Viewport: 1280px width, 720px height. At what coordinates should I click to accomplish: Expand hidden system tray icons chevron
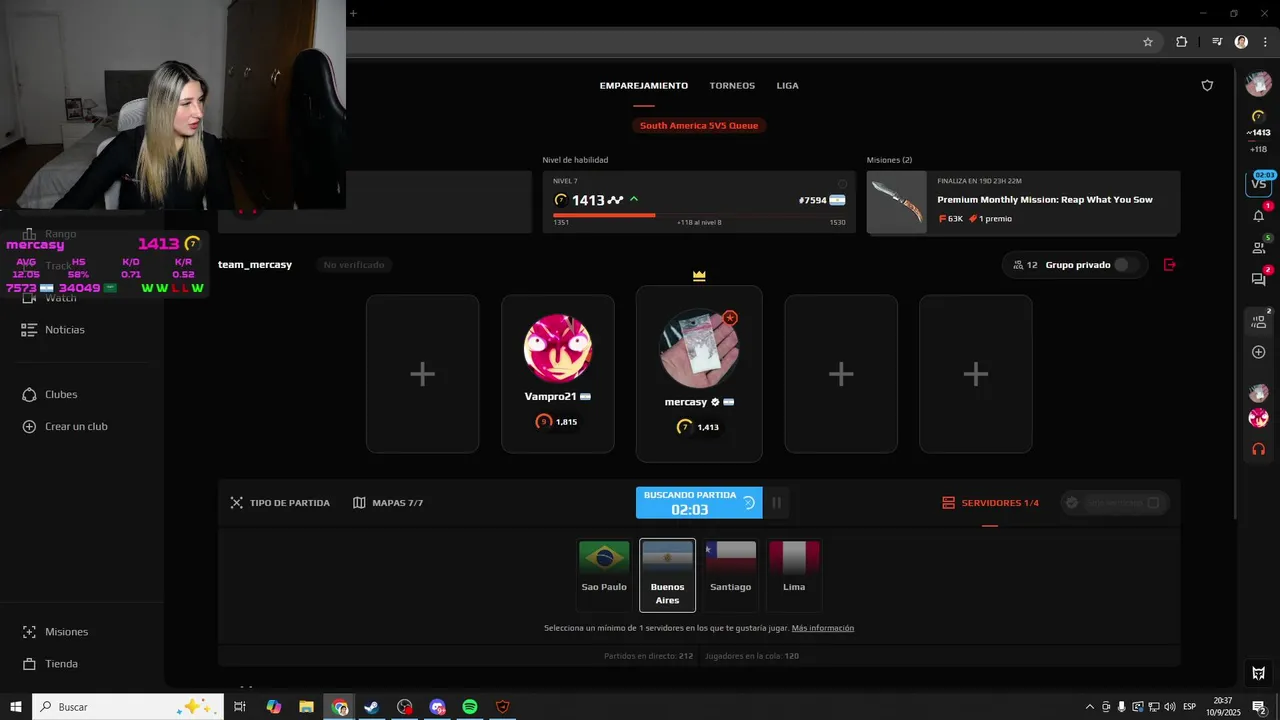click(1090, 707)
